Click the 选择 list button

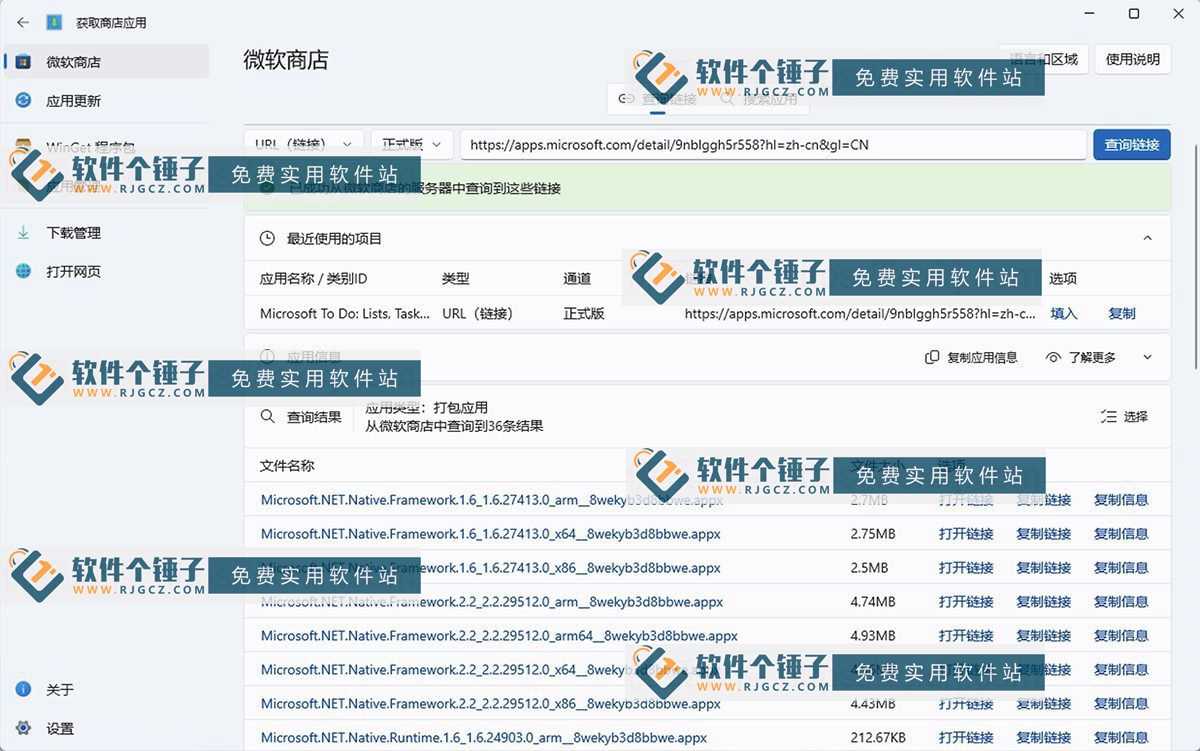click(1124, 417)
